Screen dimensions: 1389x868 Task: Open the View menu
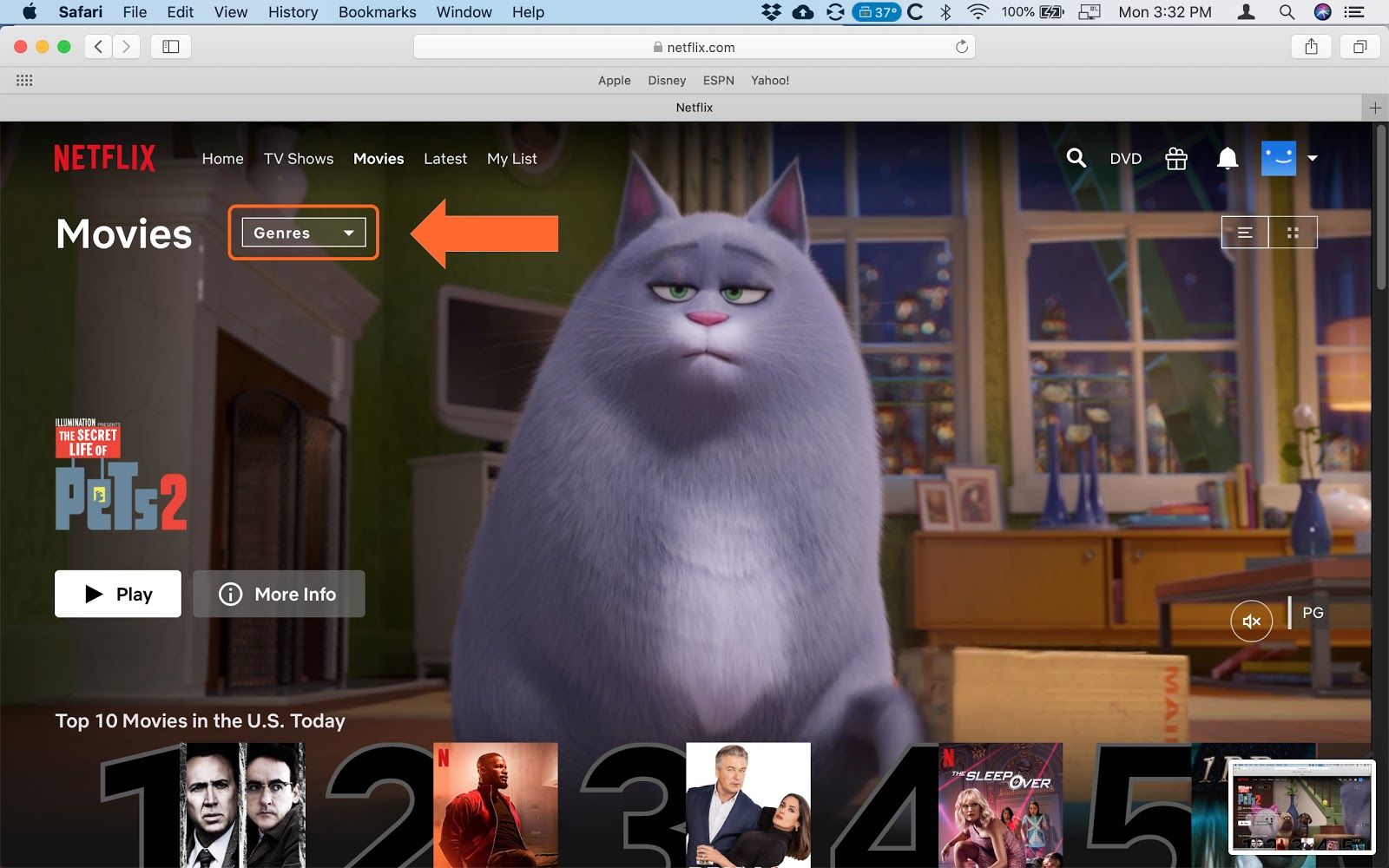231,12
